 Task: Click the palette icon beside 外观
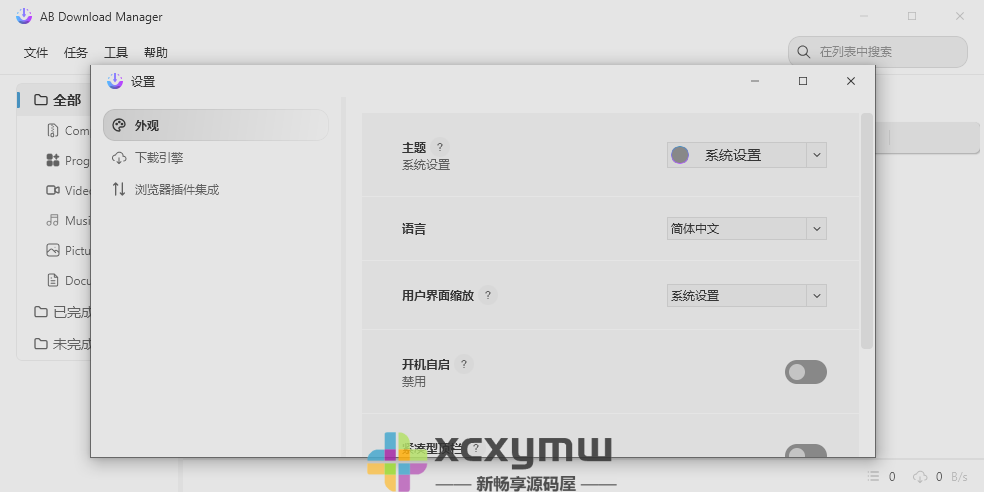(119, 125)
